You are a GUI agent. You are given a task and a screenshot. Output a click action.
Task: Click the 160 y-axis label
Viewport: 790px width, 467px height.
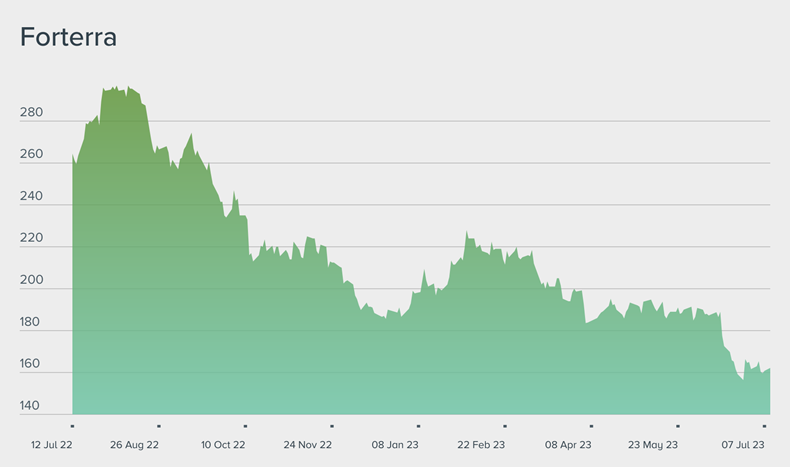[31, 365]
